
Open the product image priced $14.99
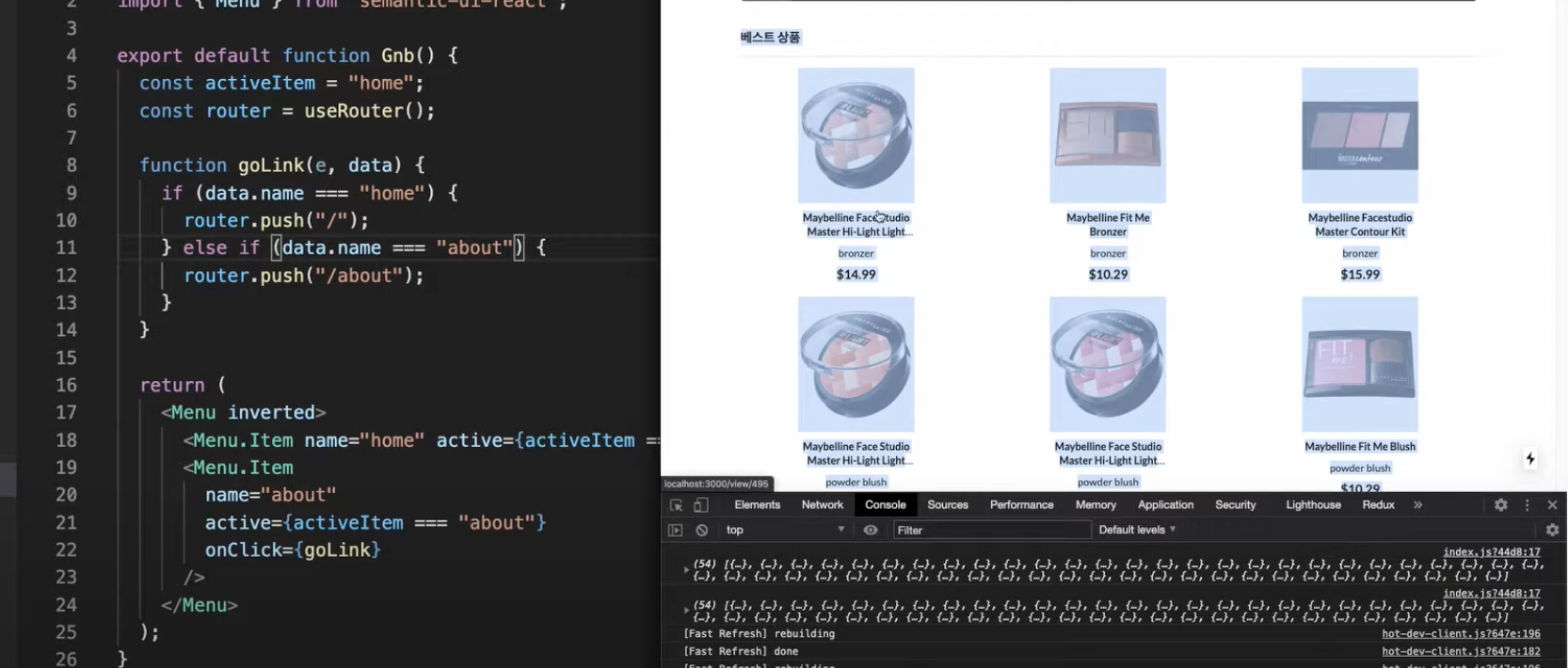click(856, 135)
